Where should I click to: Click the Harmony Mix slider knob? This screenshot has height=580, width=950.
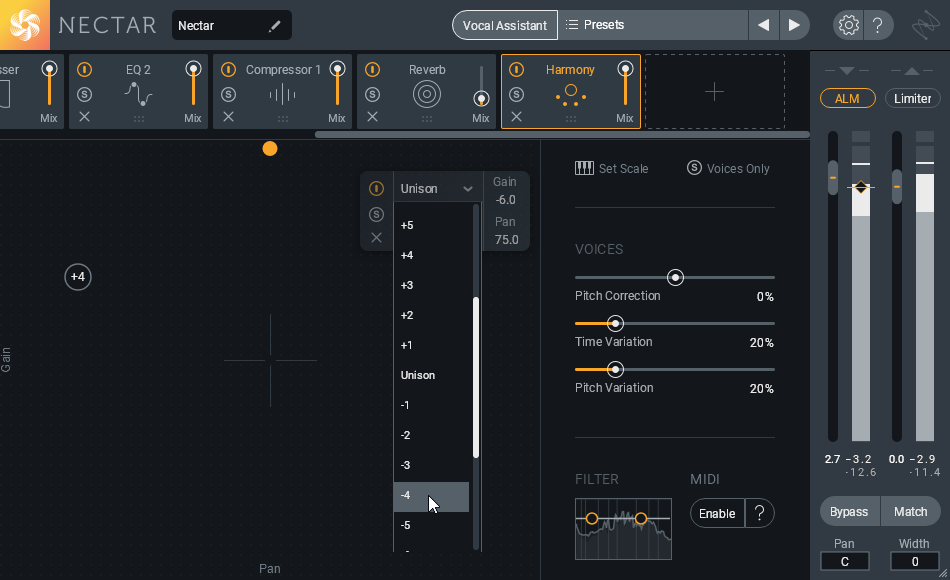pyautogui.click(x=625, y=69)
